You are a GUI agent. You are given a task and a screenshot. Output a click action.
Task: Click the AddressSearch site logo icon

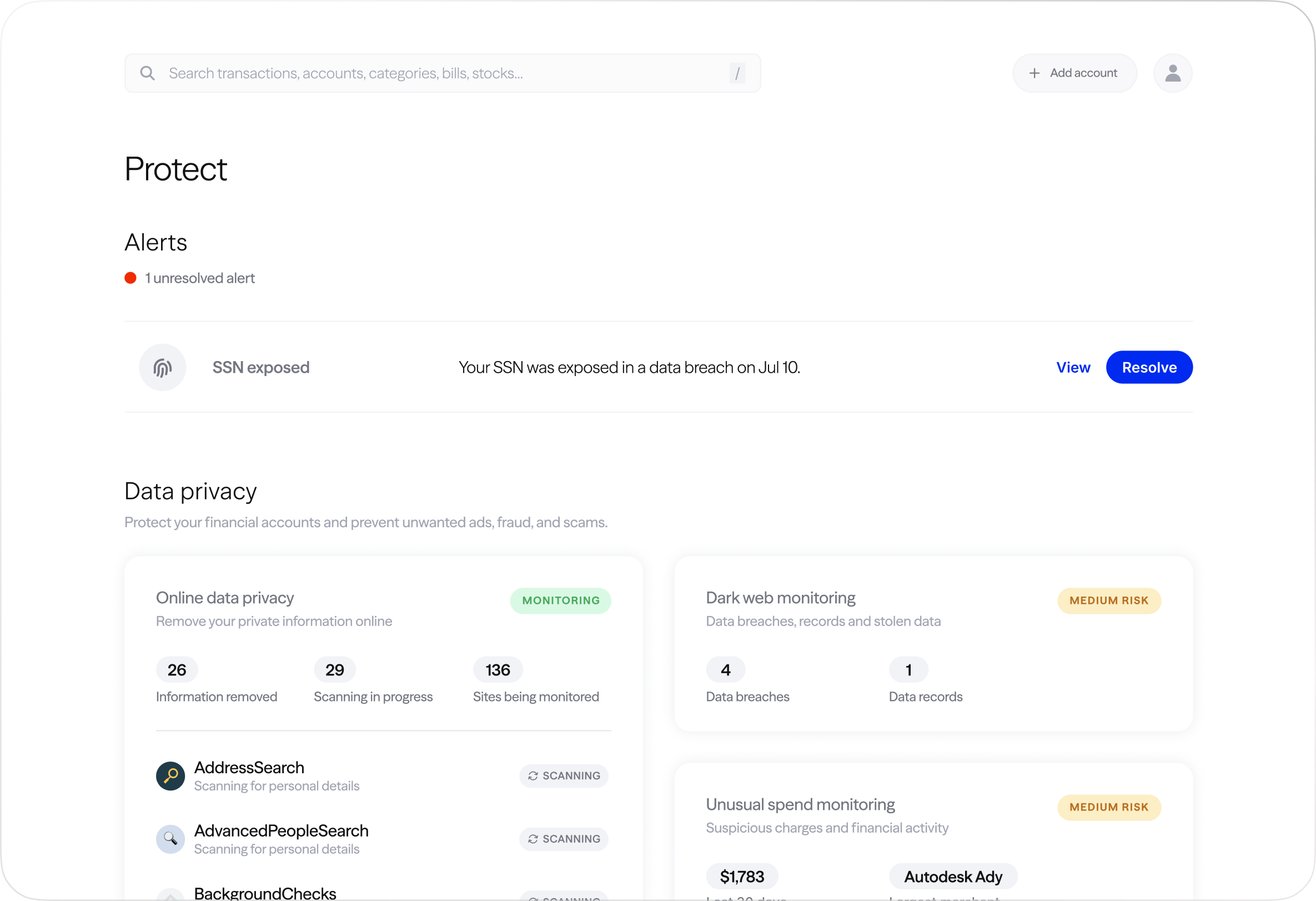(x=170, y=776)
